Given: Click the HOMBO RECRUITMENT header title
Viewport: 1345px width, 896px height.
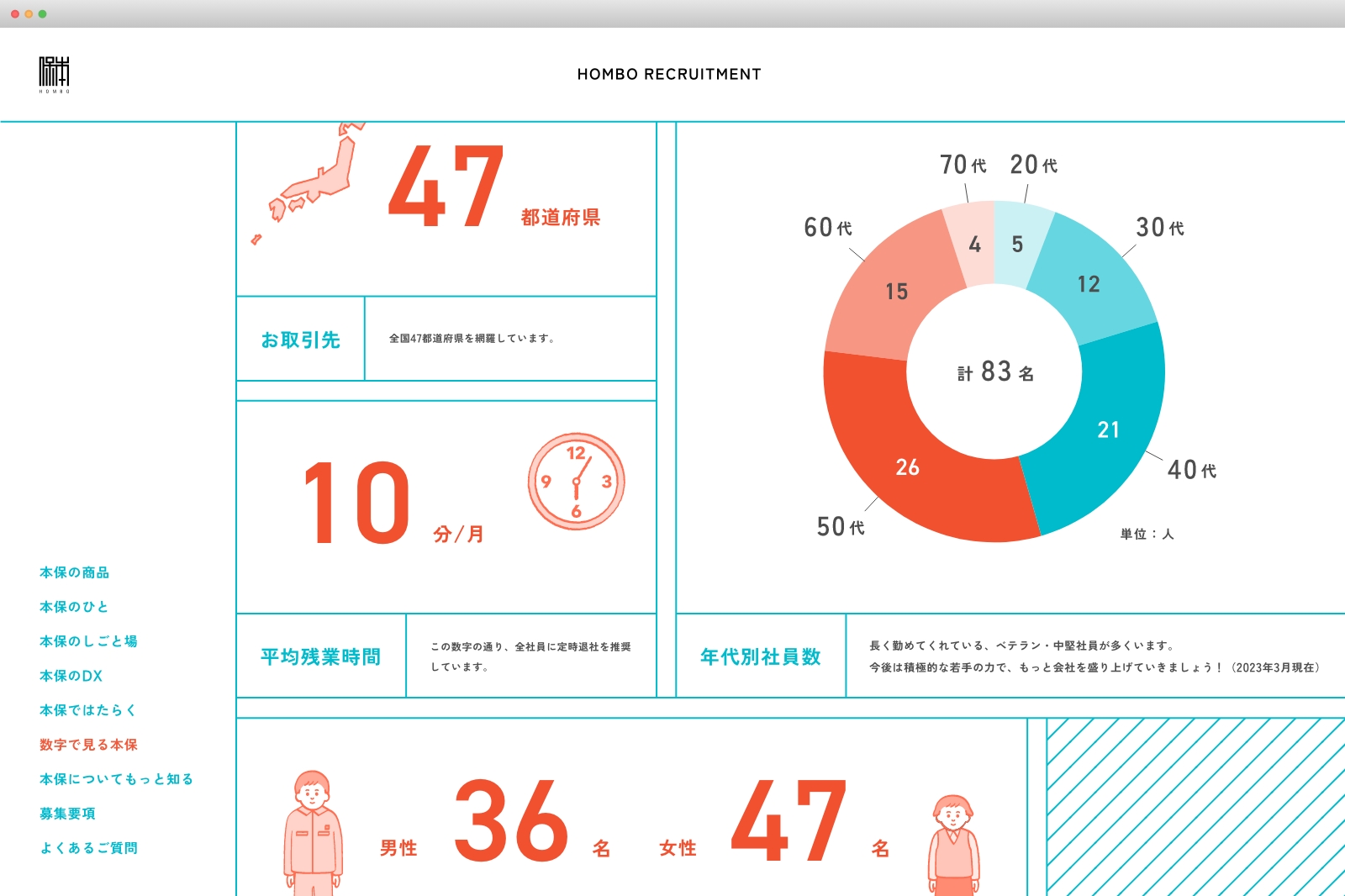Looking at the screenshot, I should pyautogui.click(x=669, y=74).
